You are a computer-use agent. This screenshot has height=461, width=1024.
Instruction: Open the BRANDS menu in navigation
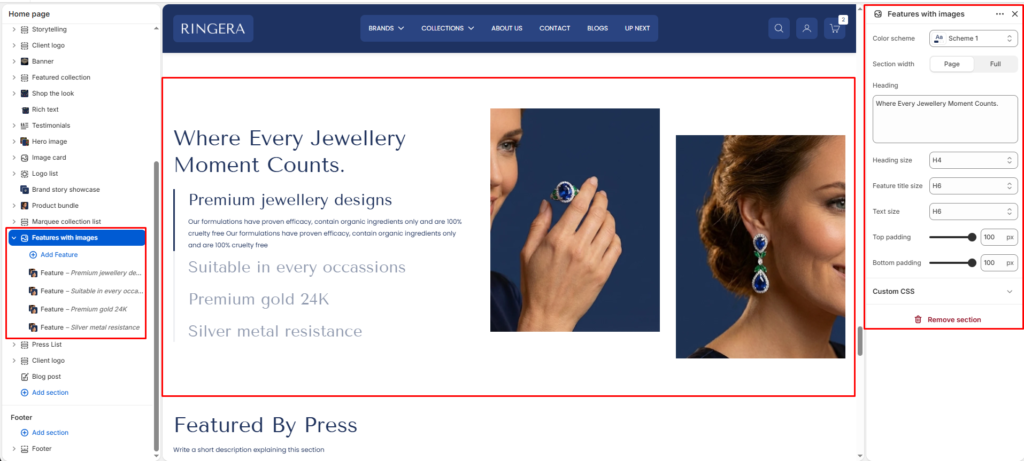(386, 29)
